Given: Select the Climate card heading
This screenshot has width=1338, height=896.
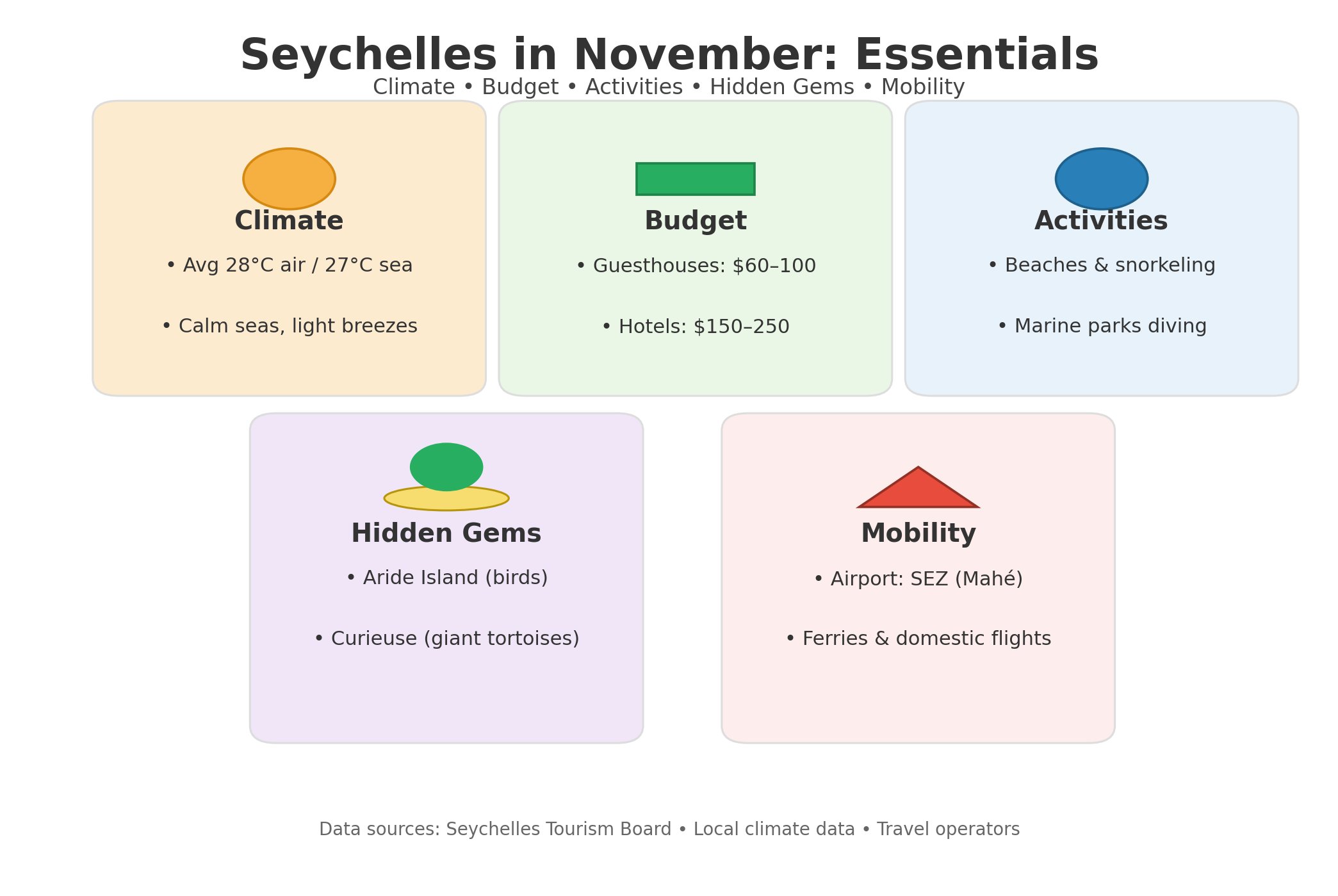Looking at the screenshot, I should click(x=289, y=222).
